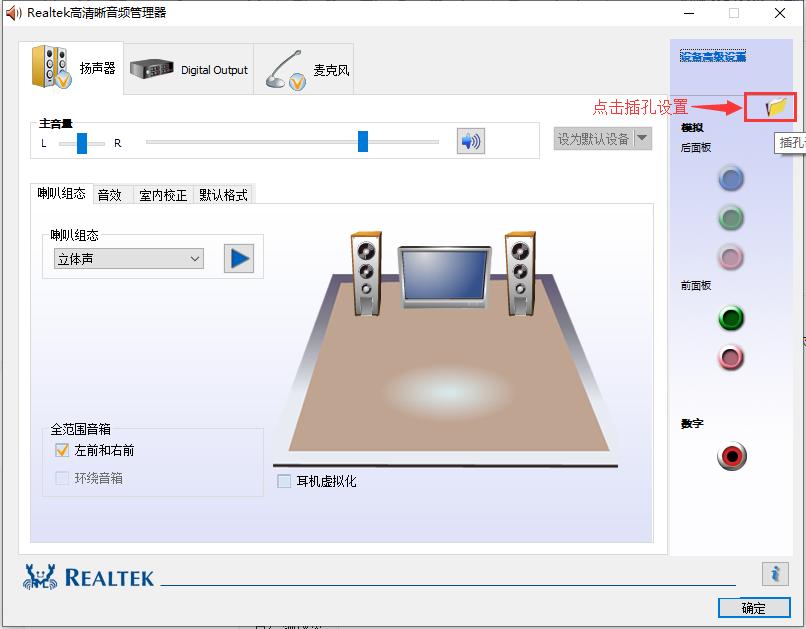This screenshot has width=806, height=629.
Task: Enable the 环绕音箱 checkbox
Action: (x=62, y=477)
